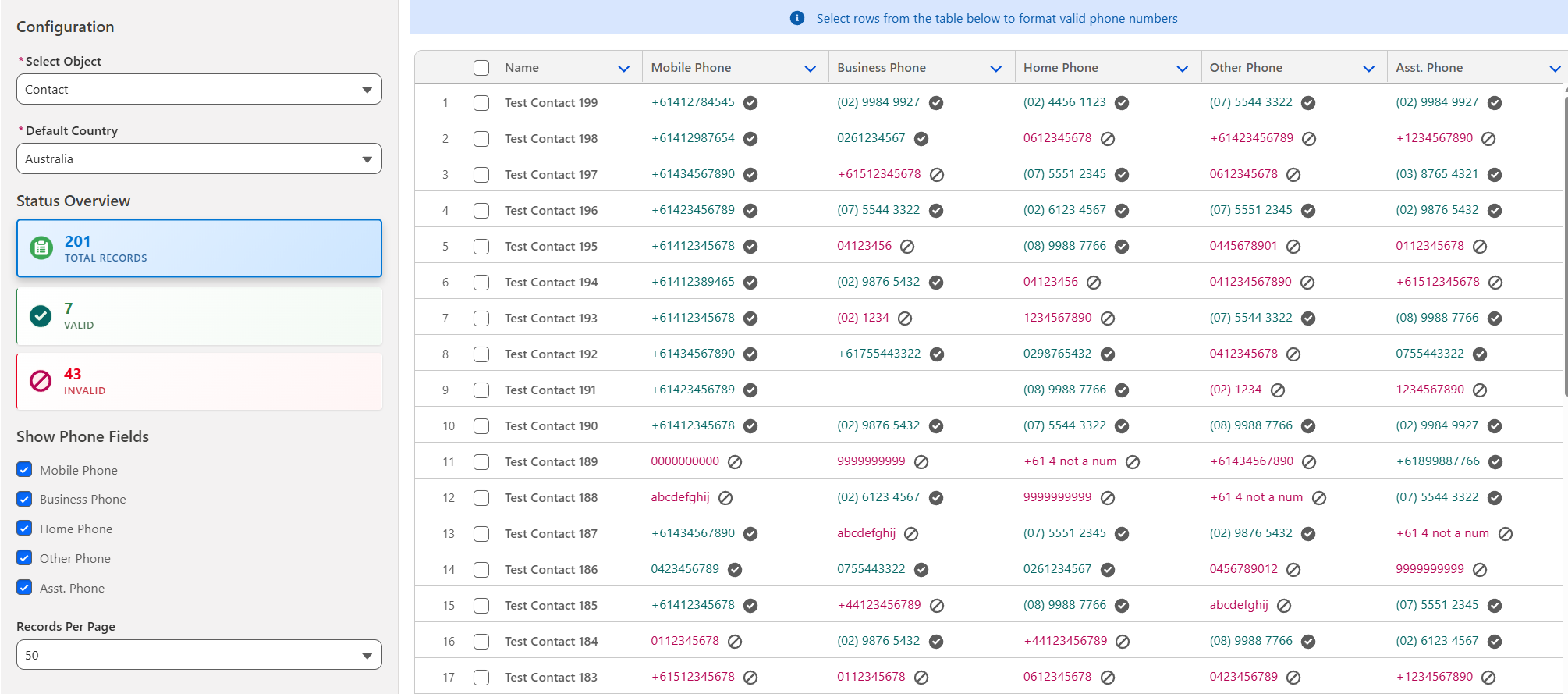Click Test Contact 199 name cell

click(x=551, y=103)
